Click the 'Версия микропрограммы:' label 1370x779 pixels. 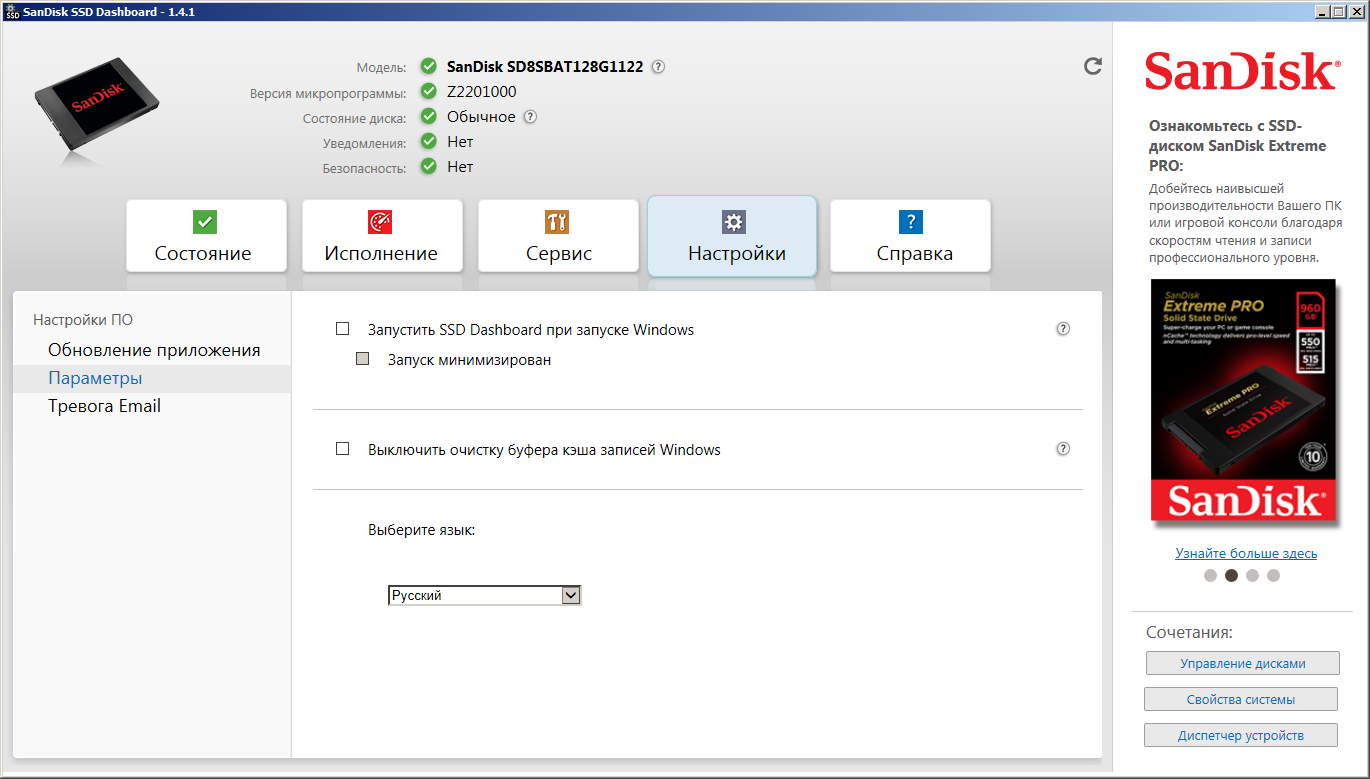[x=328, y=93]
